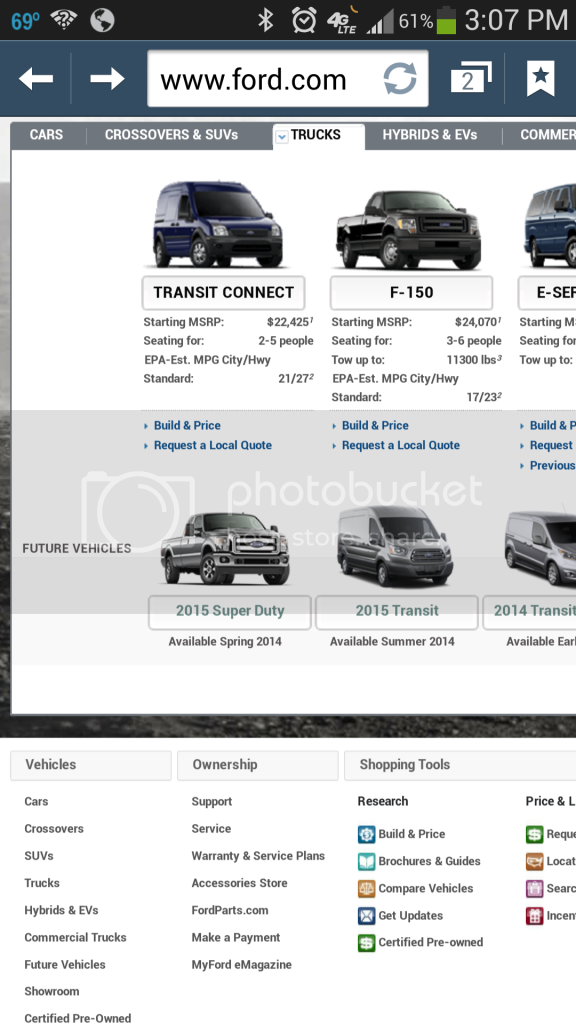Open the Hybrids & EVs footer link

(61, 910)
